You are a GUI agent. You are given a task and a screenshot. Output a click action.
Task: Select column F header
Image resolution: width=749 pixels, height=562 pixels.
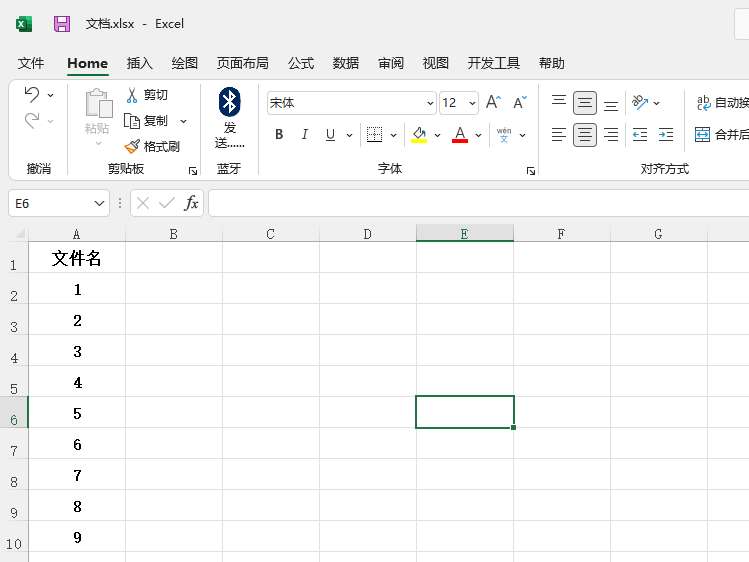click(x=561, y=233)
